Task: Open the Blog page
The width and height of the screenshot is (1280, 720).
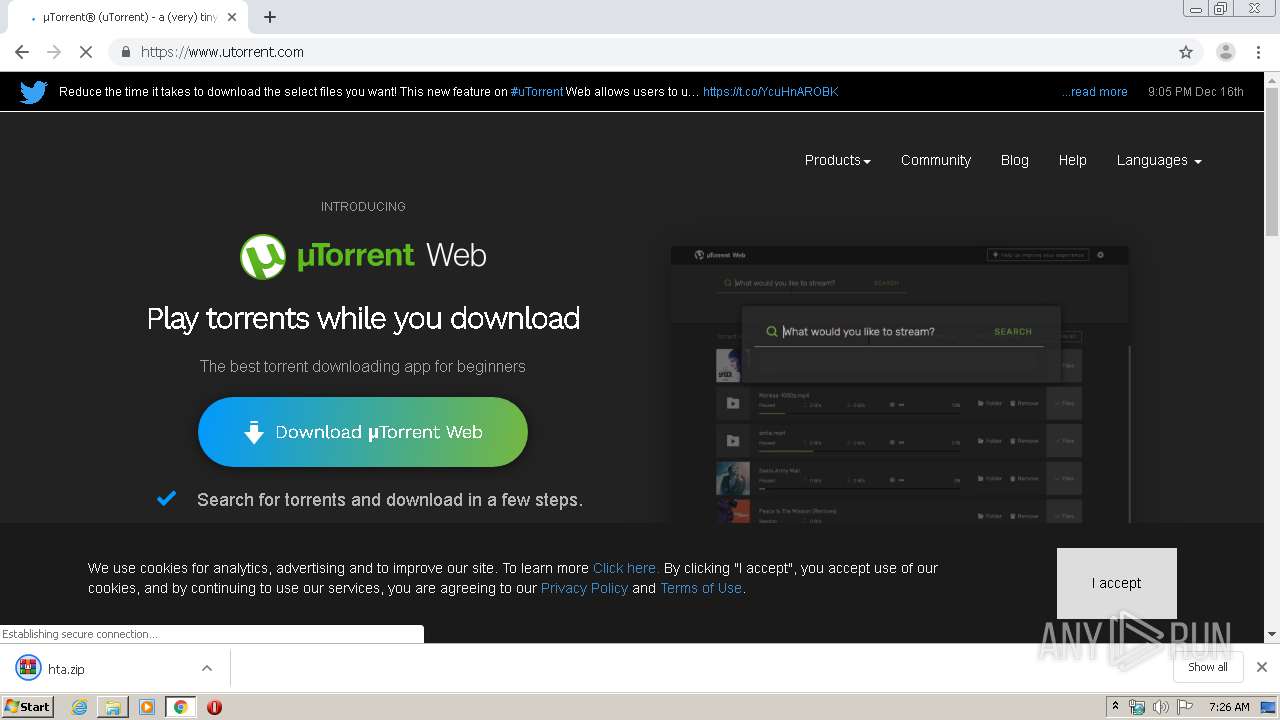Action: pyautogui.click(x=1014, y=160)
